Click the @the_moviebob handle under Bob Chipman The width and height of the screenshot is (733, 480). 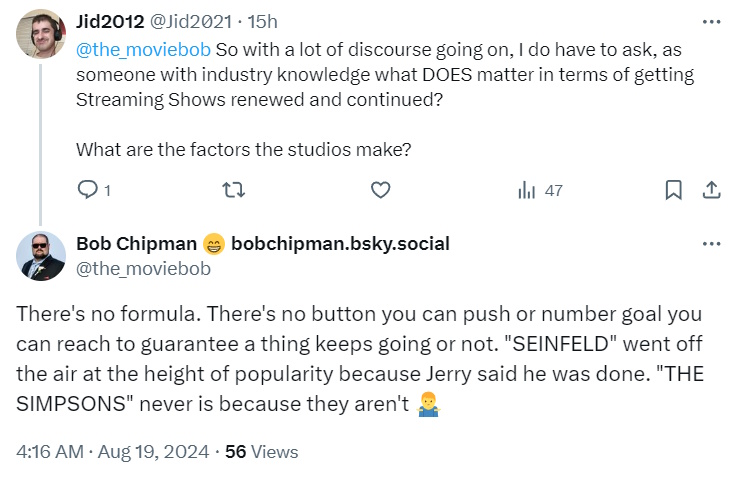132,267
